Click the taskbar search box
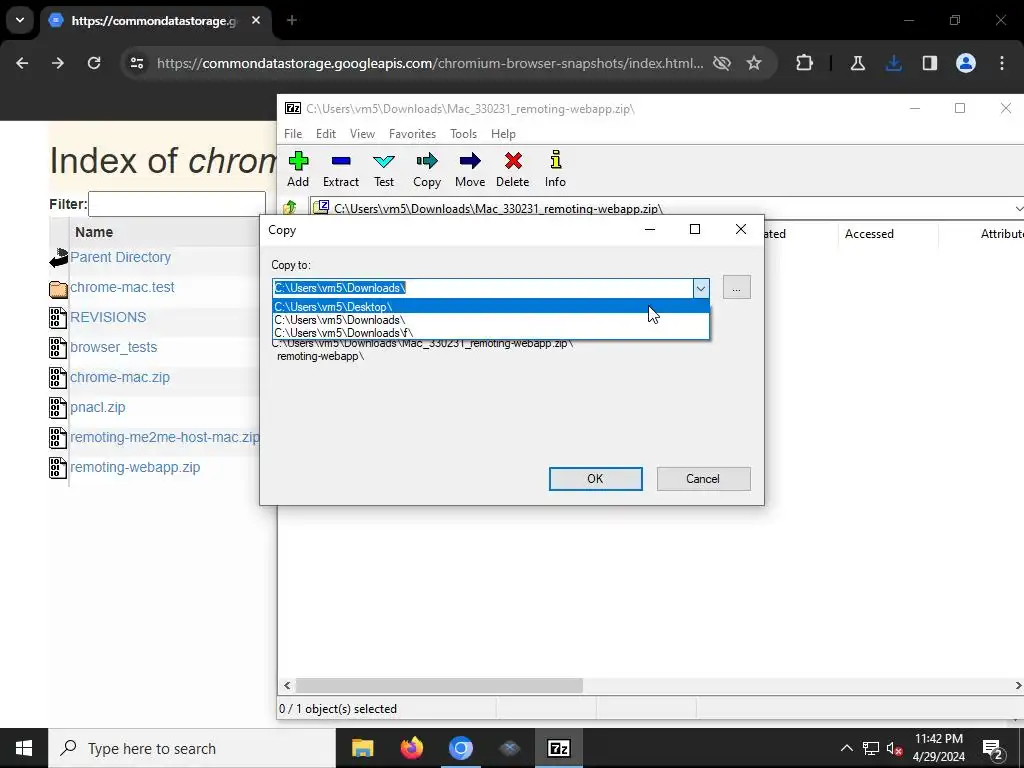Image resolution: width=1024 pixels, height=768 pixels. pyautogui.click(x=192, y=748)
